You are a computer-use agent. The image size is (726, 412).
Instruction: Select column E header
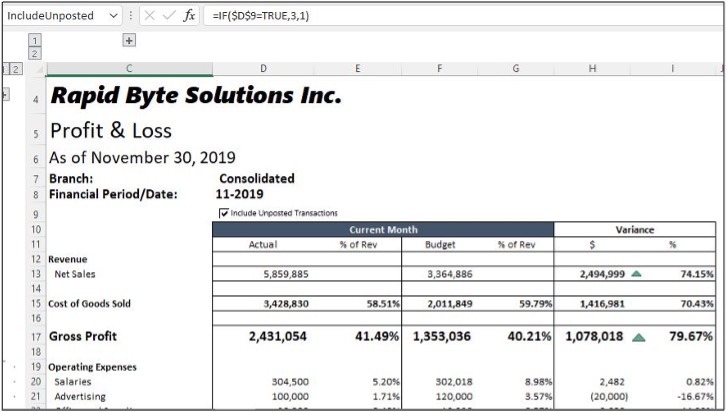(357, 69)
